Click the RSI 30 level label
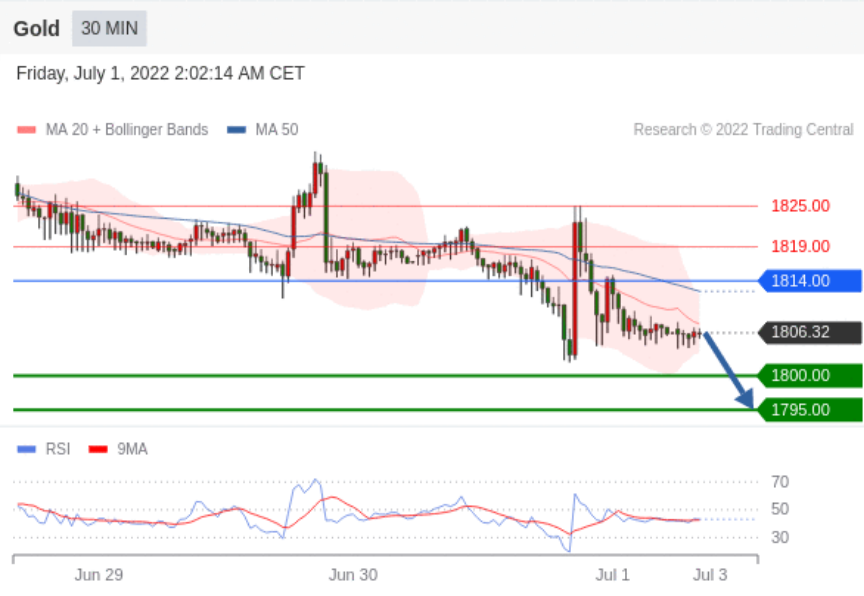The width and height of the screenshot is (864, 596). tap(780, 537)
